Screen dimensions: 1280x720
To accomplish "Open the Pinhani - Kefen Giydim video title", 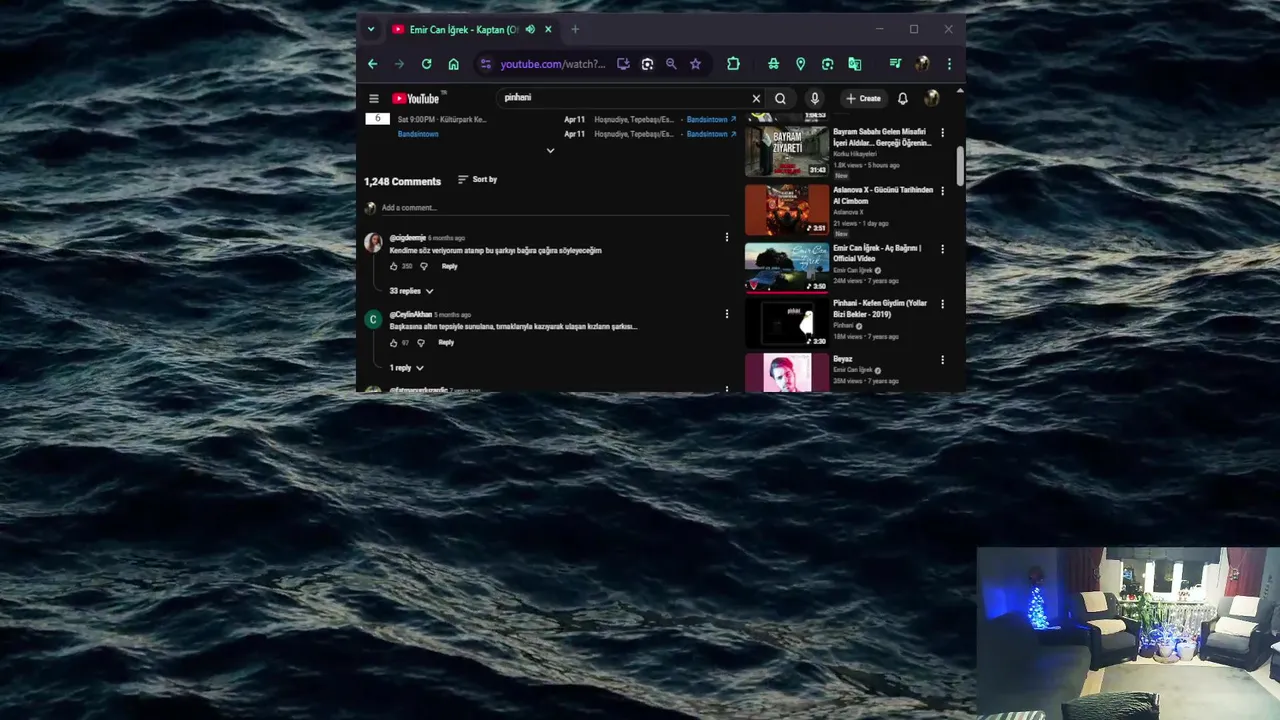I will 880,309.
